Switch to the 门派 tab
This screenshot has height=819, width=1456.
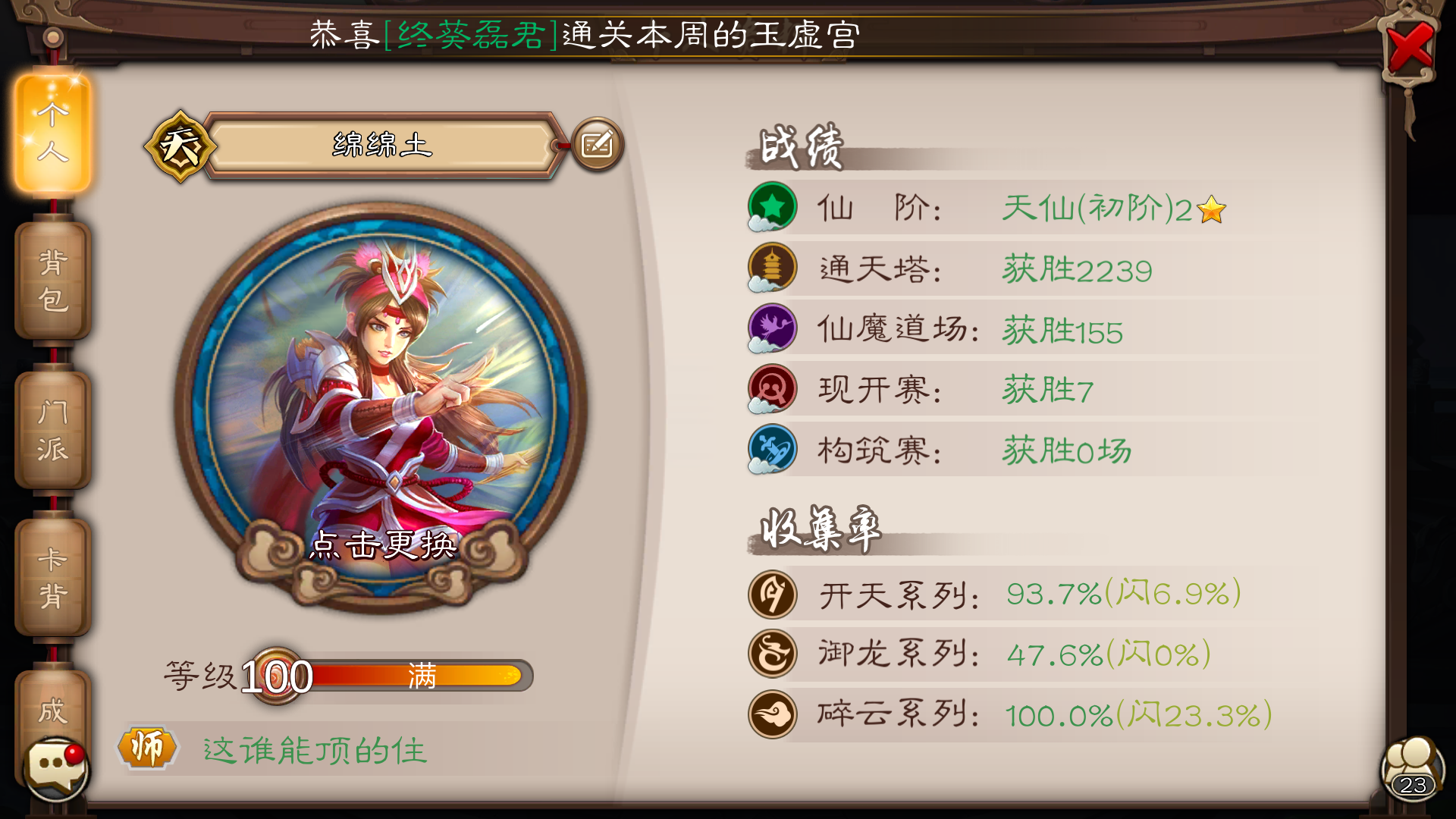point(53,430)
